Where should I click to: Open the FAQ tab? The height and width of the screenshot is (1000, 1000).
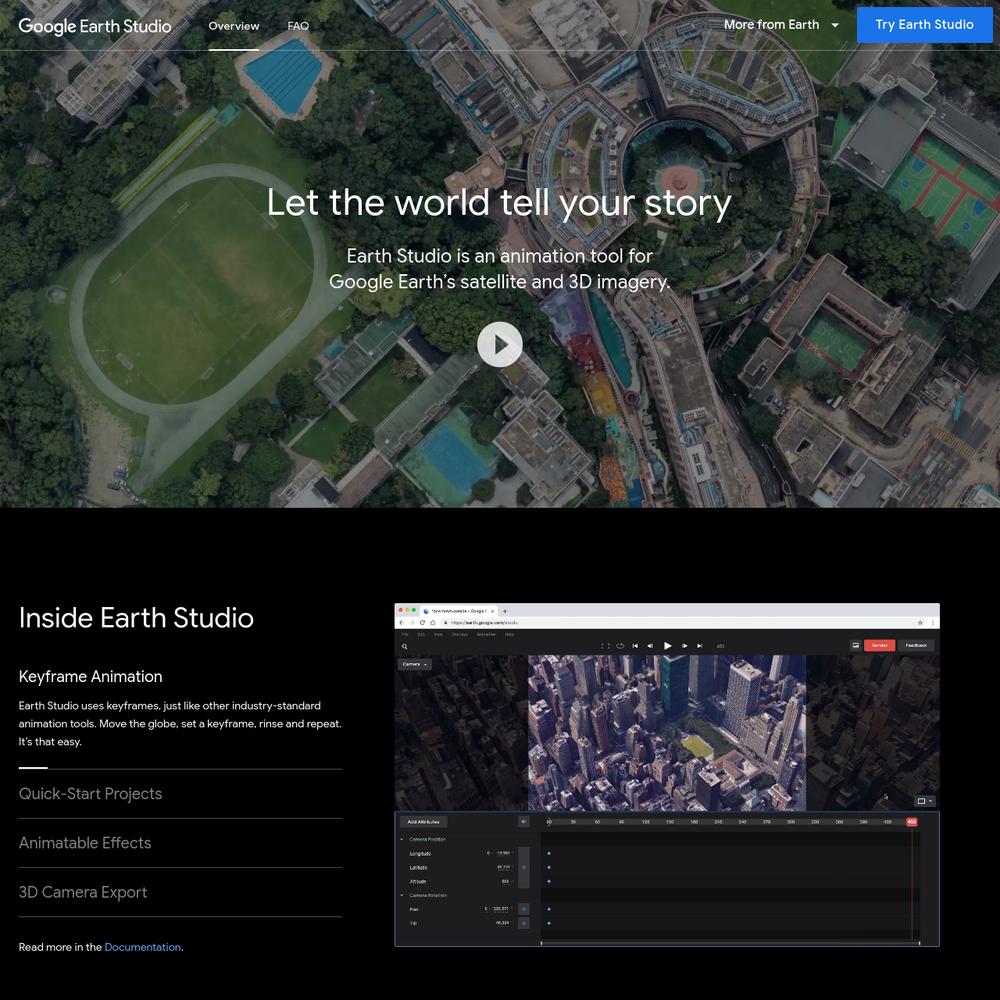coord(298,26)
